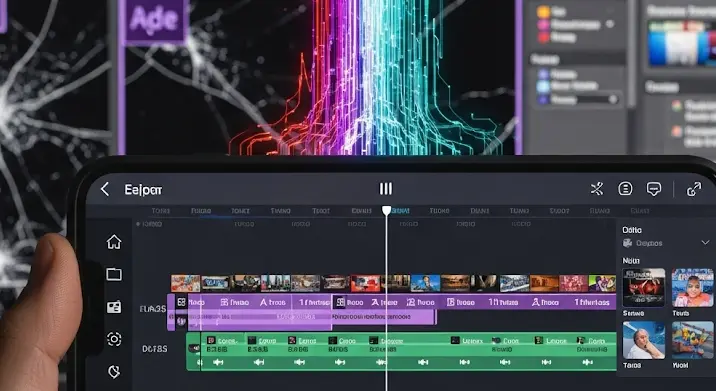Click the icon beside Deiapbos label
Viewport: 716px width, 391px height.
(628, 243)
